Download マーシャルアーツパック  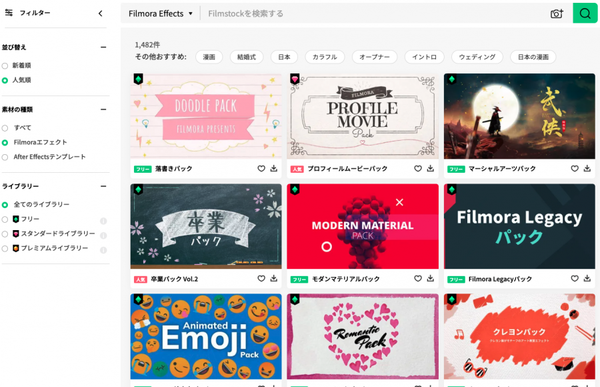point(587,168)
